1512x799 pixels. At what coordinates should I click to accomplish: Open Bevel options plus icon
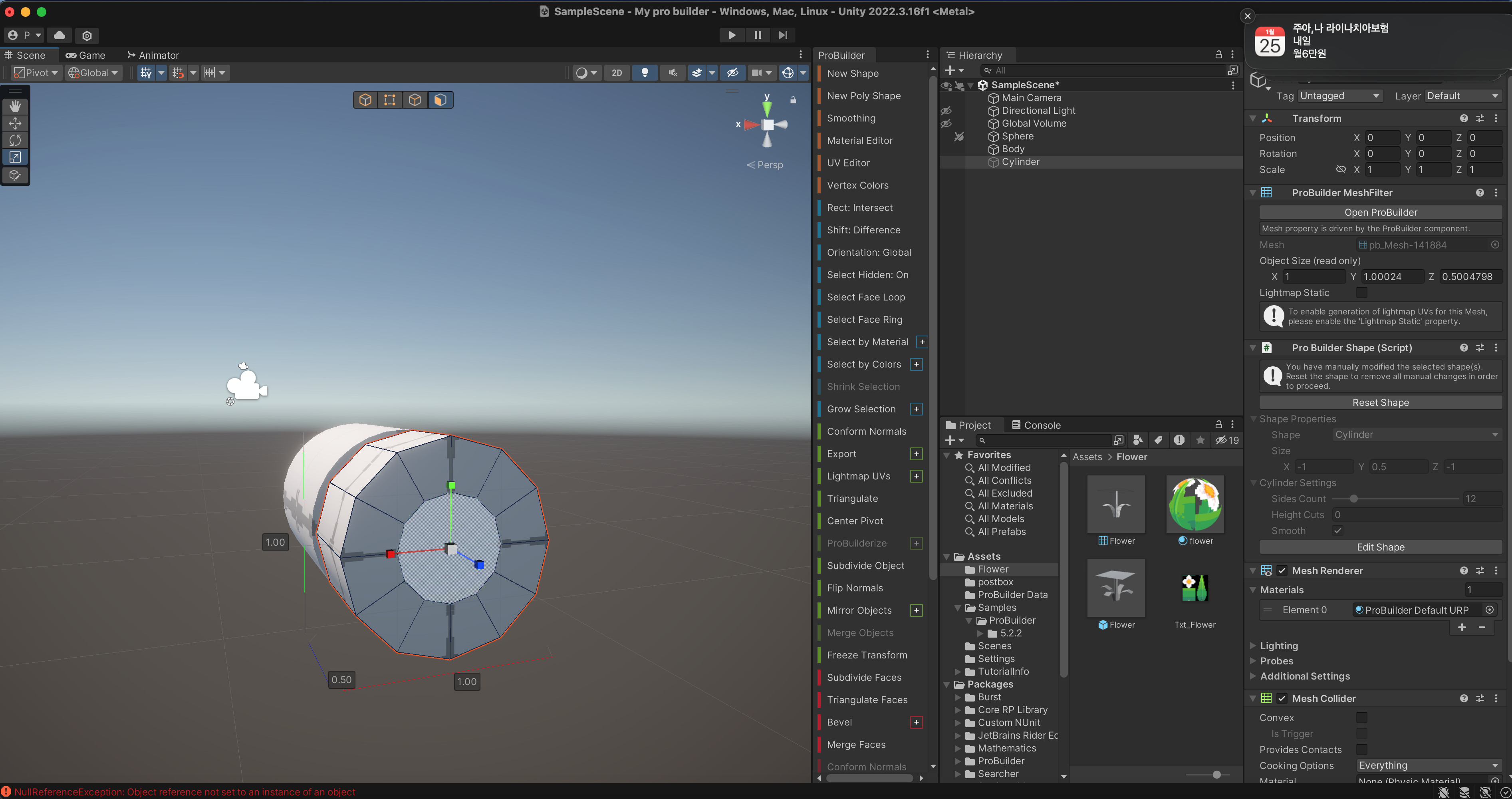pos(916,722)
